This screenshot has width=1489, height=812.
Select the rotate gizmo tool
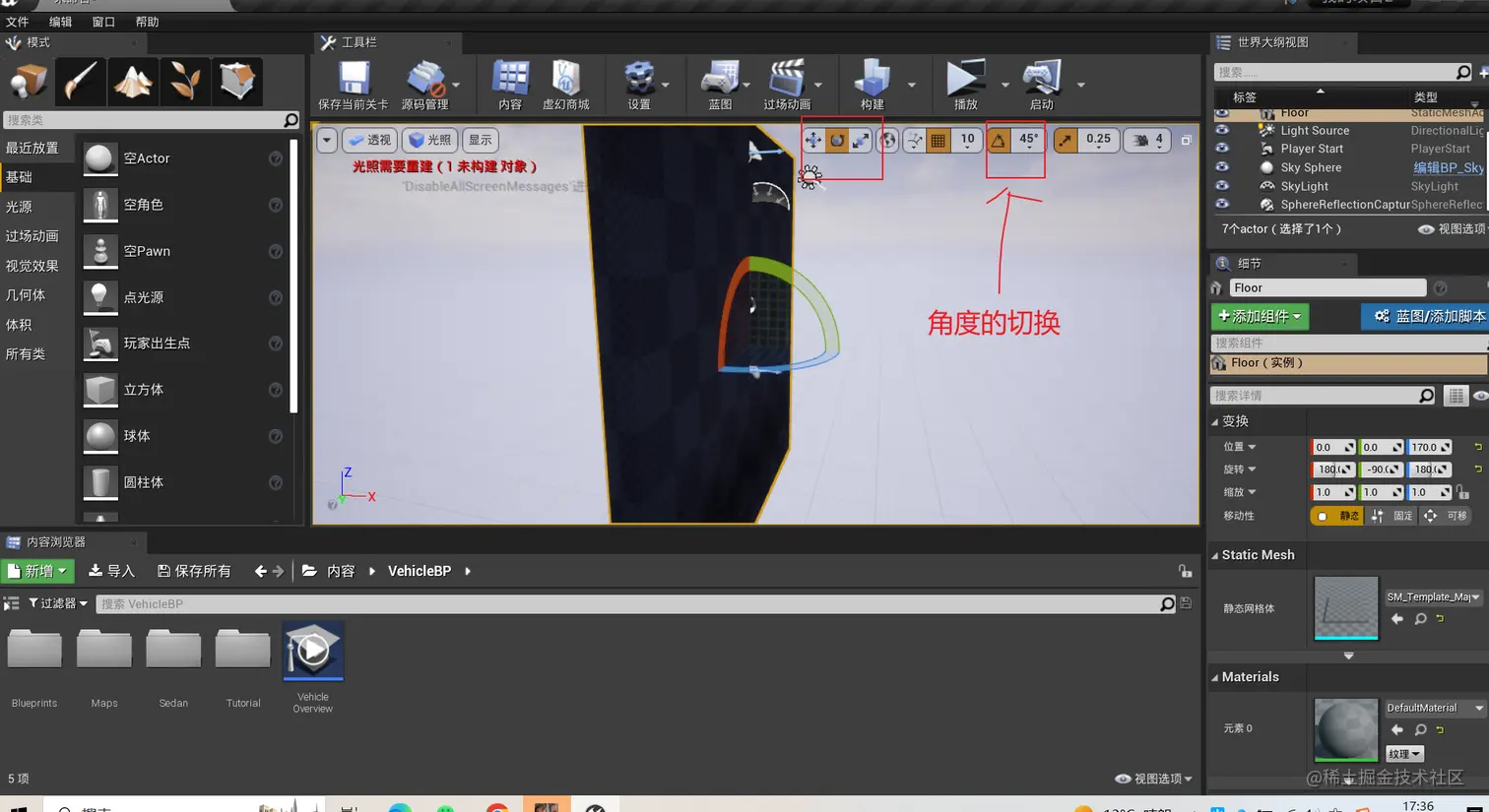[837, 141]
